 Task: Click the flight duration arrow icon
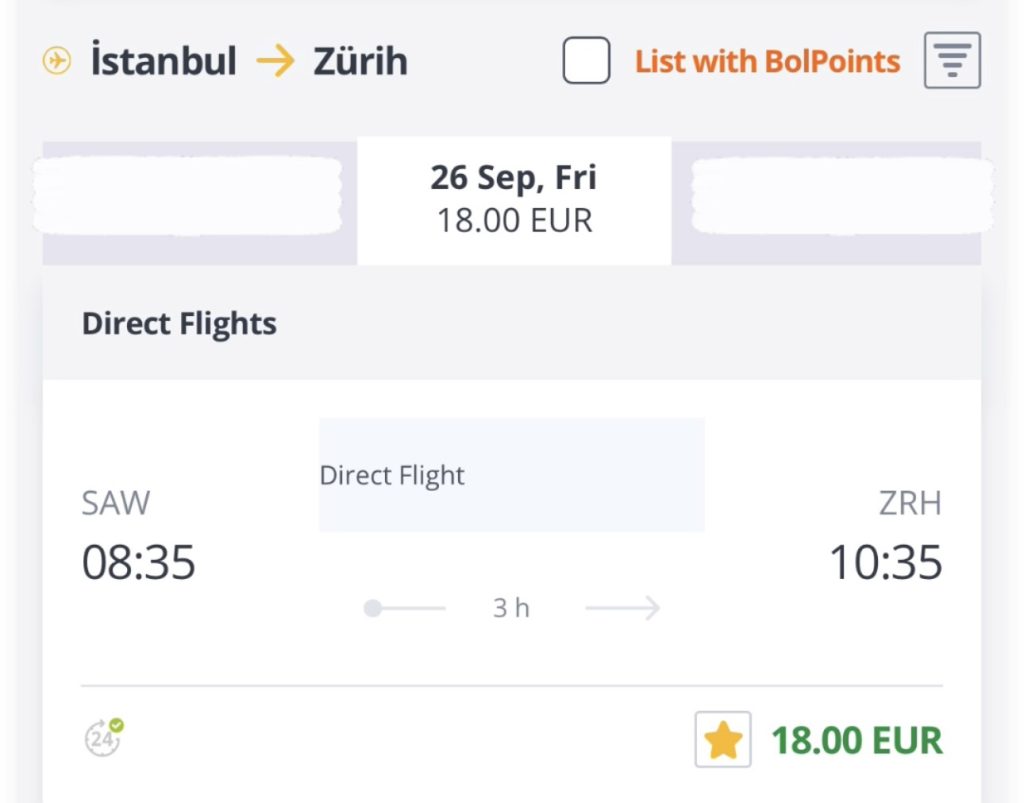[x=623, y=608]
